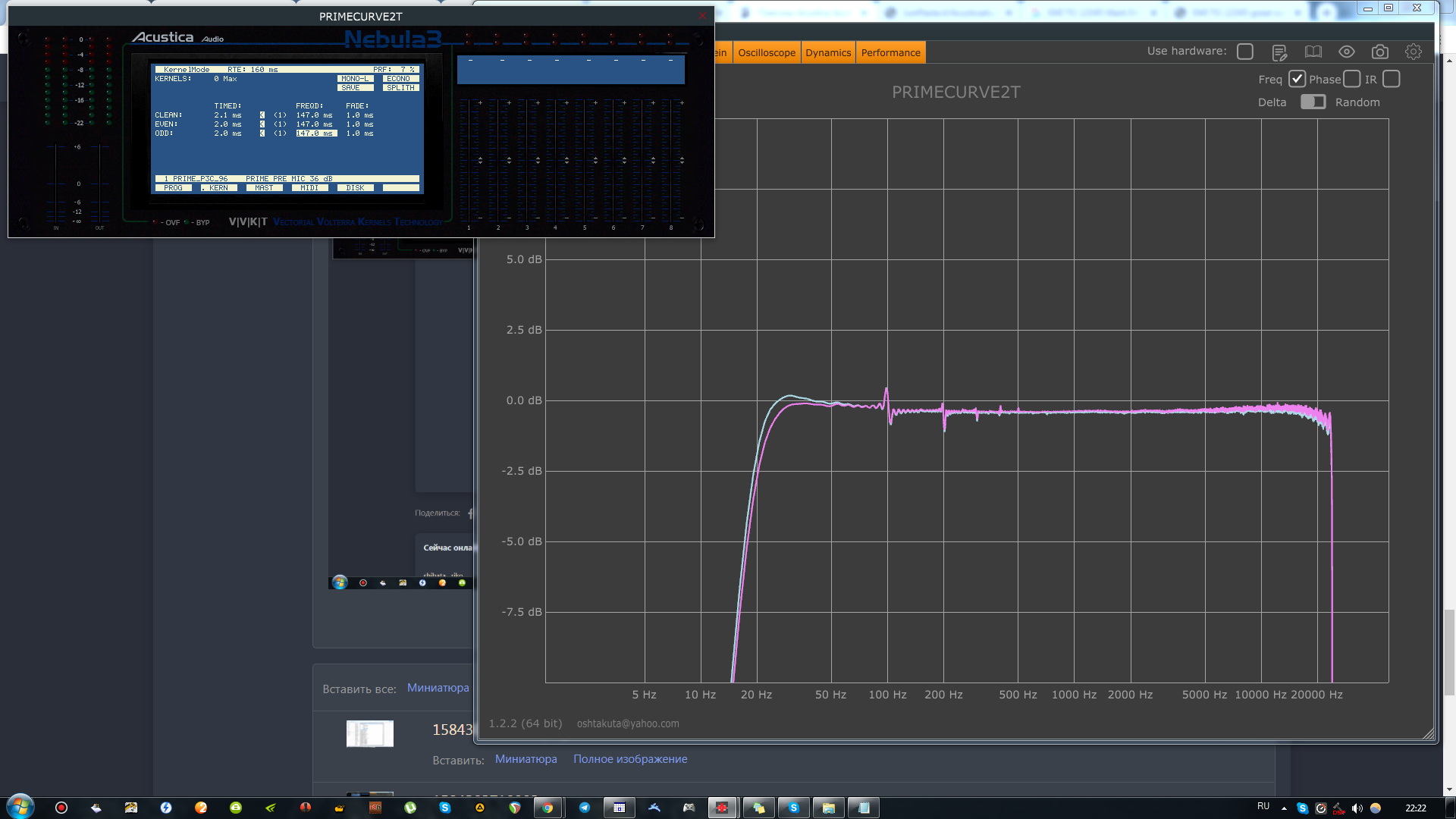Click the CLEAN FADE 1.0 ms value
Screen dimensions: 1456x819
[359, 115]
